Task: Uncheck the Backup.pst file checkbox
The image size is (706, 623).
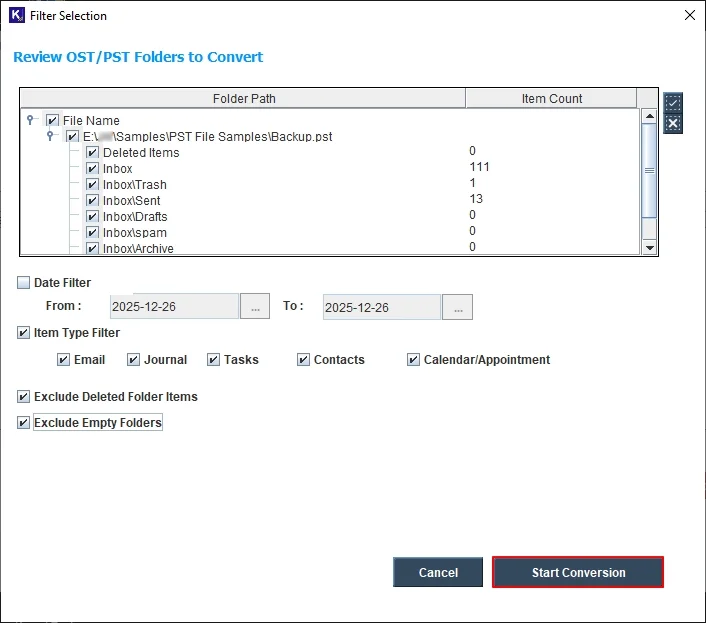Action: tap(72, 136)
